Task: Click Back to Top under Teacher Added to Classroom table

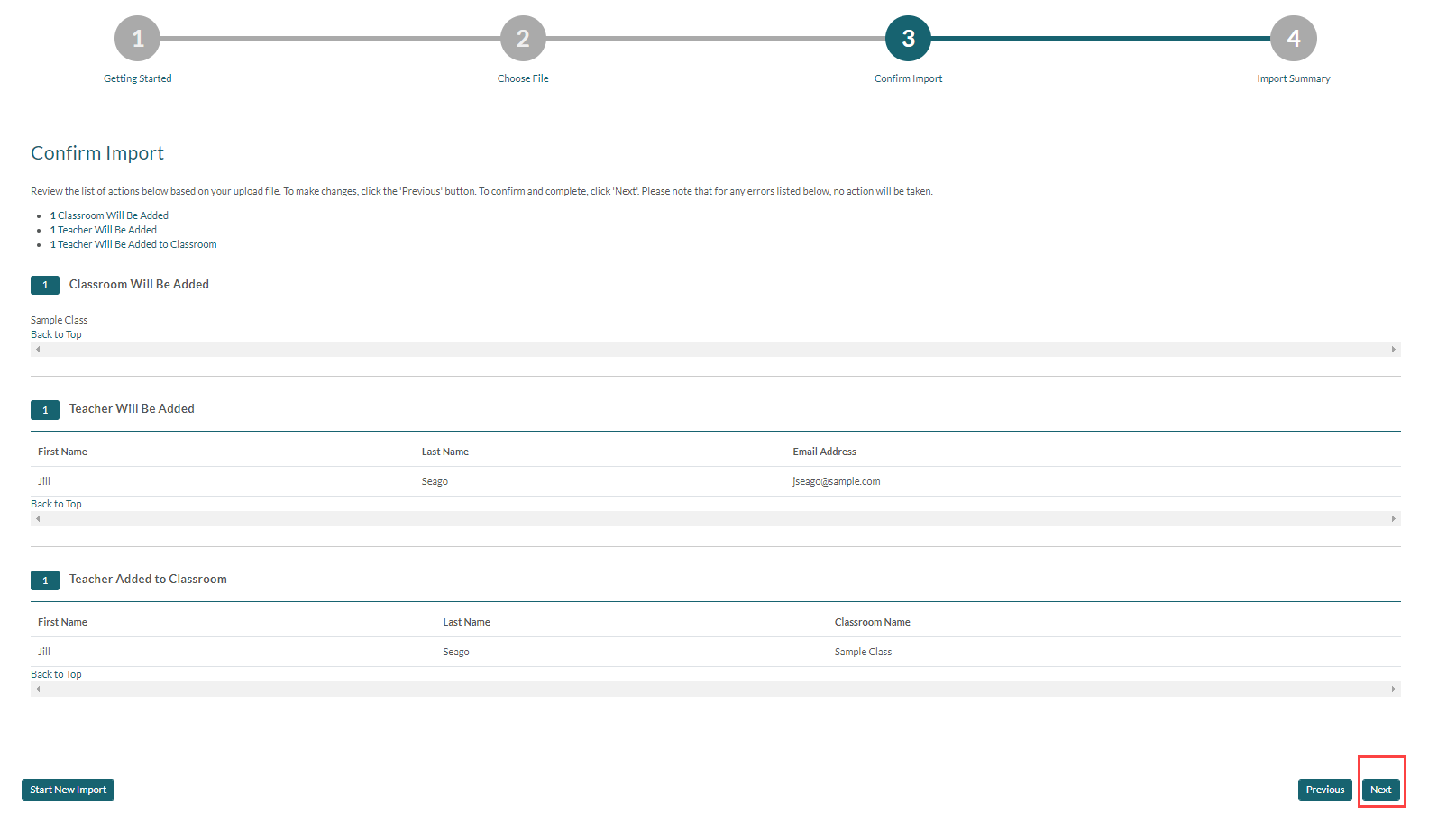Action: (x=56, y=674)
